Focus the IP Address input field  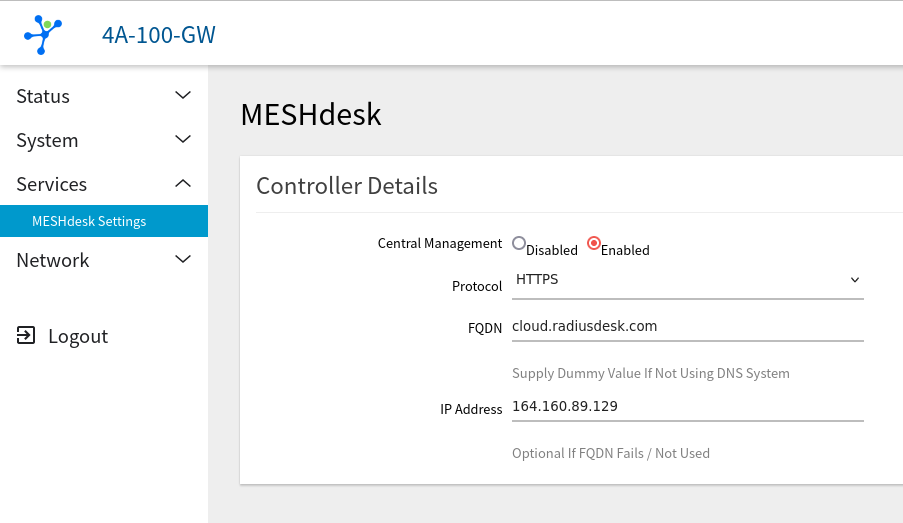click(x=687, y=406)
